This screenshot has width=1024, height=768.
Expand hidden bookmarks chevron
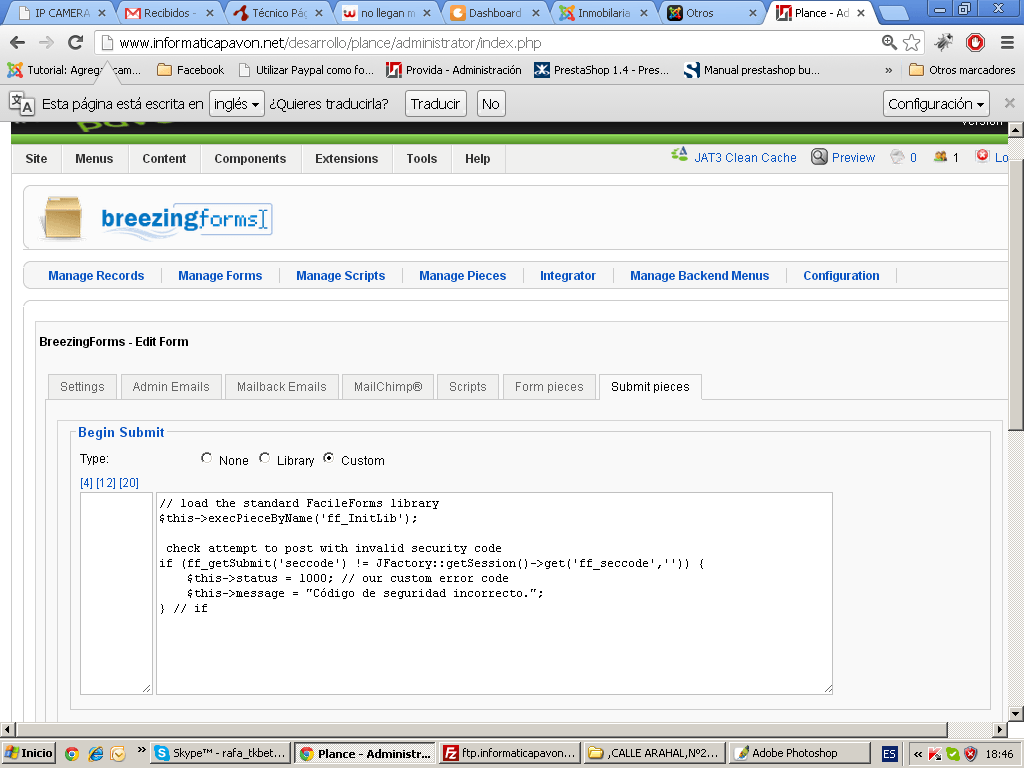[888, 70]
